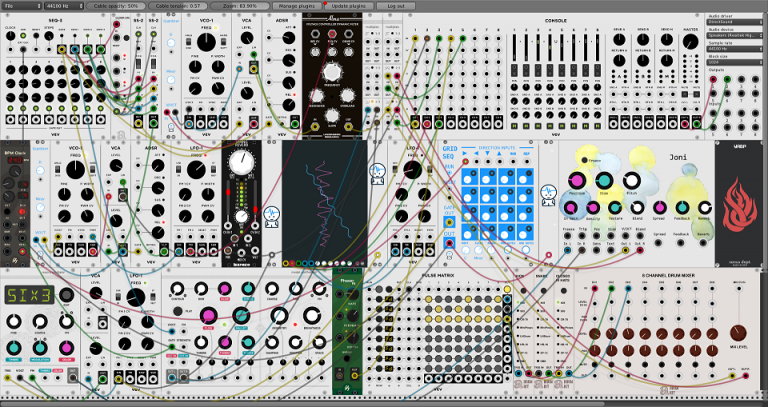
Task: Click CONSOLE master output jack with red cable
Action: tap(685, 124)
